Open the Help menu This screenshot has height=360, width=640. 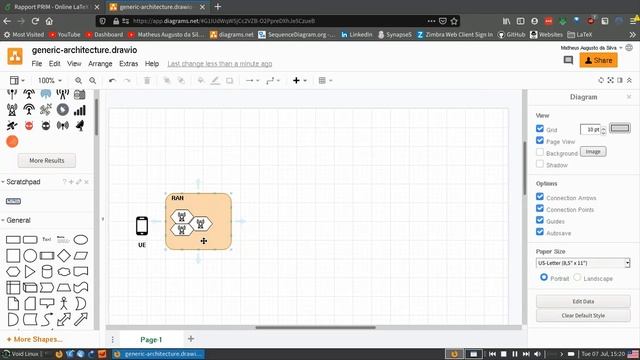(151, 64)
